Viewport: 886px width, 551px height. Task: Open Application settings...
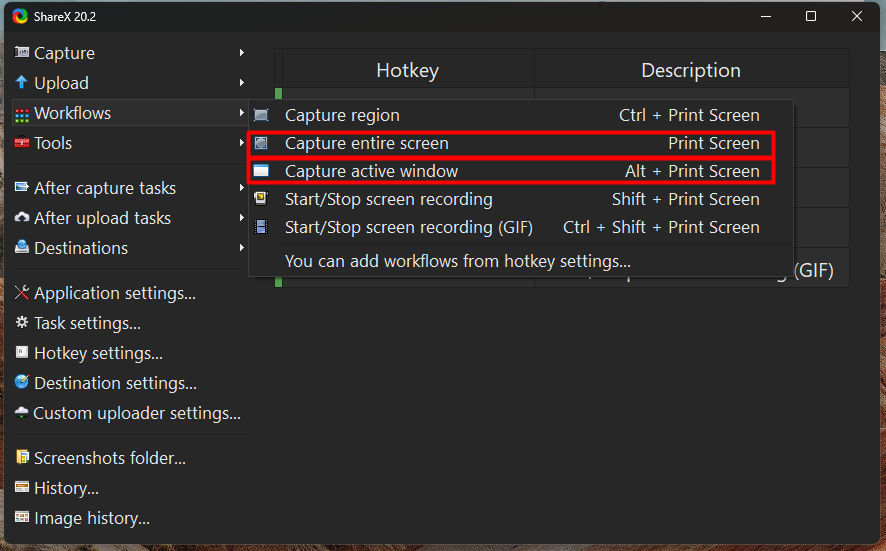click(130, 293)
